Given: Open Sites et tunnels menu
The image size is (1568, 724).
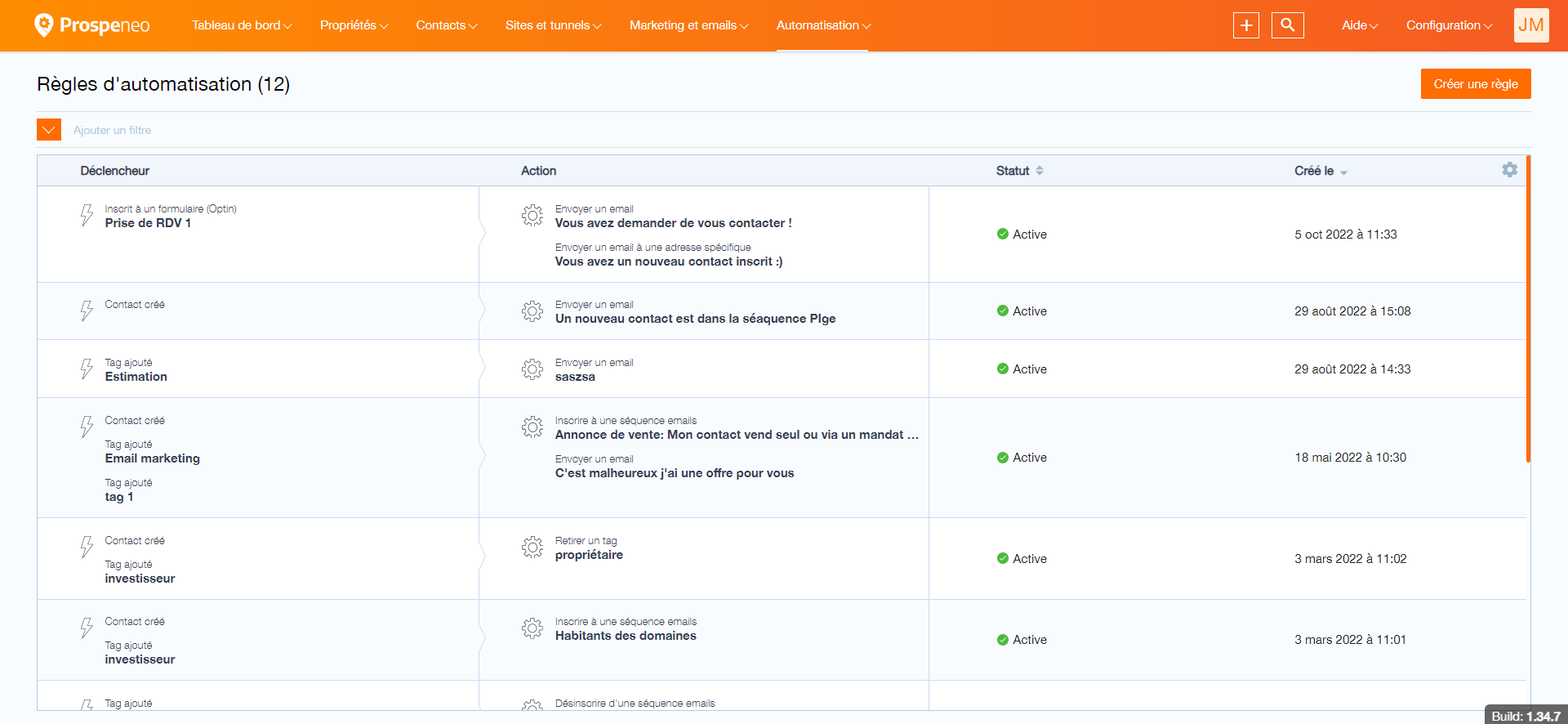Looking at the screenshot, I should click(x=554, y=25).
